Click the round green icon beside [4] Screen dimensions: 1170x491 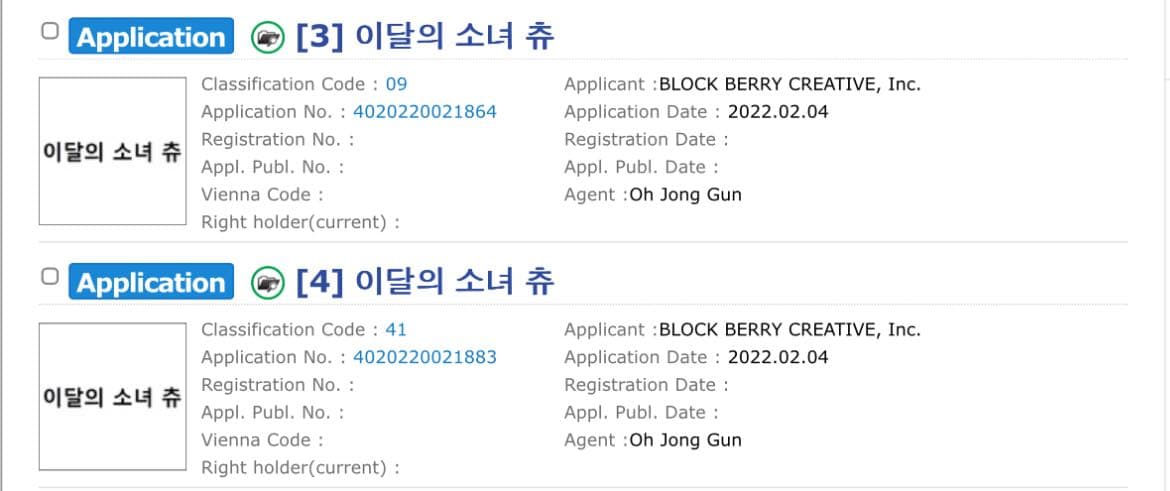[x=267, y=283]
